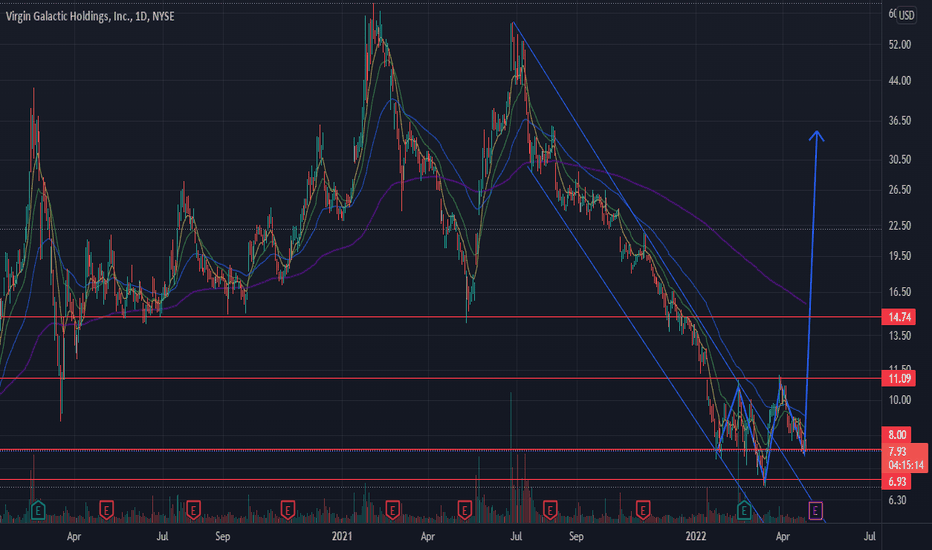
Task: Click the 52.00 price axis value
Action: click(x=899, y=45)
